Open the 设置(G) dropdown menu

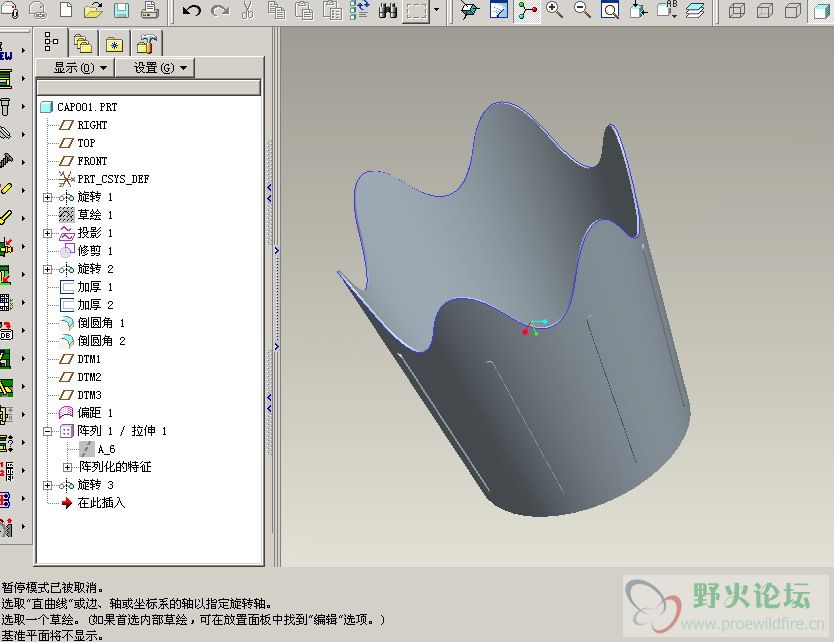tap(155, 68)
